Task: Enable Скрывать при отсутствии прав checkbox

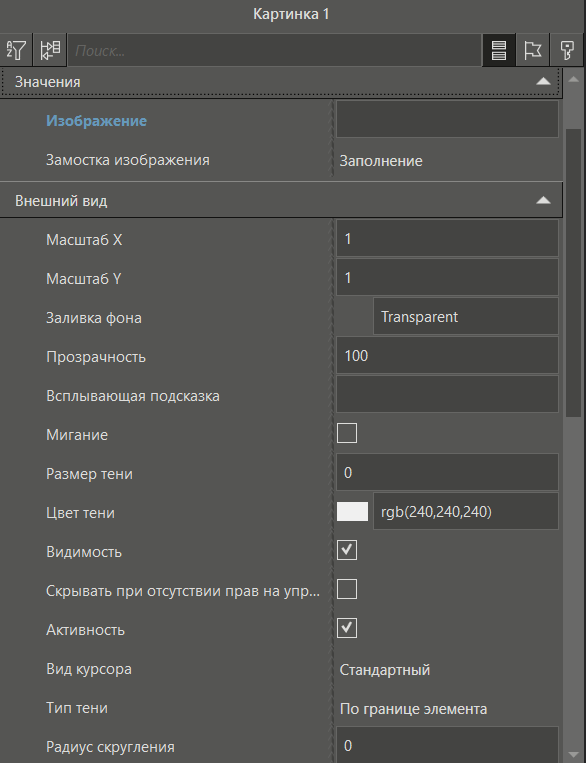Action: (x=347, y=589)
